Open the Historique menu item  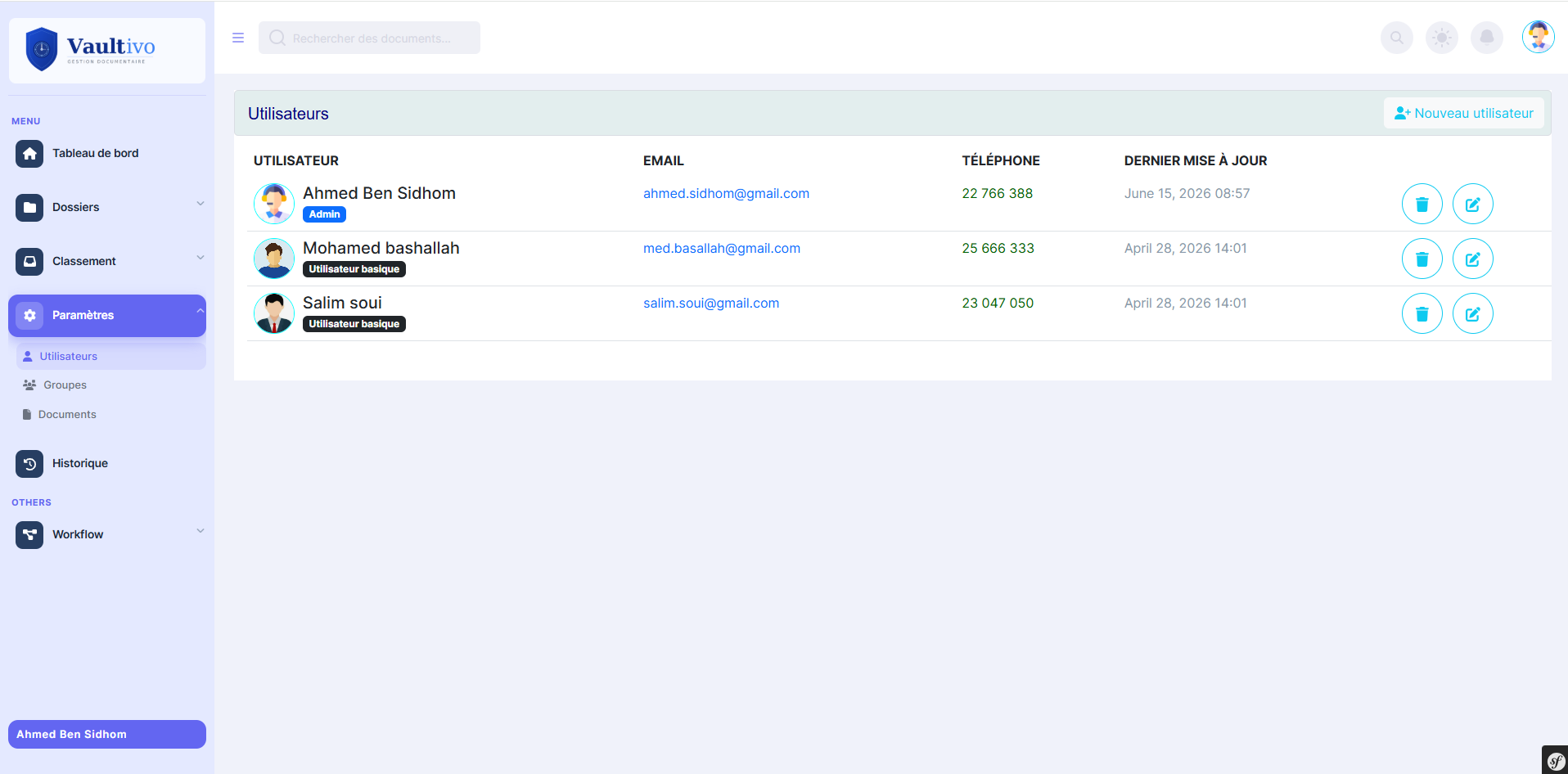[107, 463]
